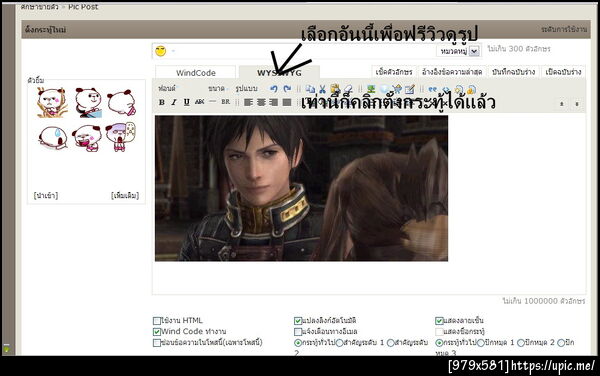The width and height of the screenshot is (600, 376).
Task: Switch to the WindCode tab
Action: pos(196,73)
